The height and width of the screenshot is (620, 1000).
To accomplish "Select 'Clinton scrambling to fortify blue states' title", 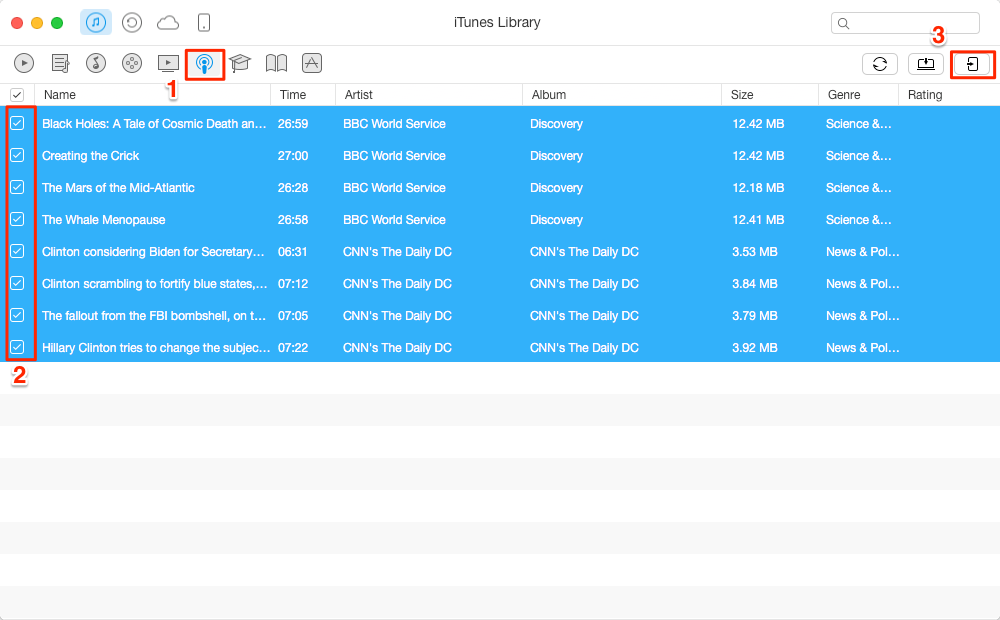I will (x=155, y=283).
